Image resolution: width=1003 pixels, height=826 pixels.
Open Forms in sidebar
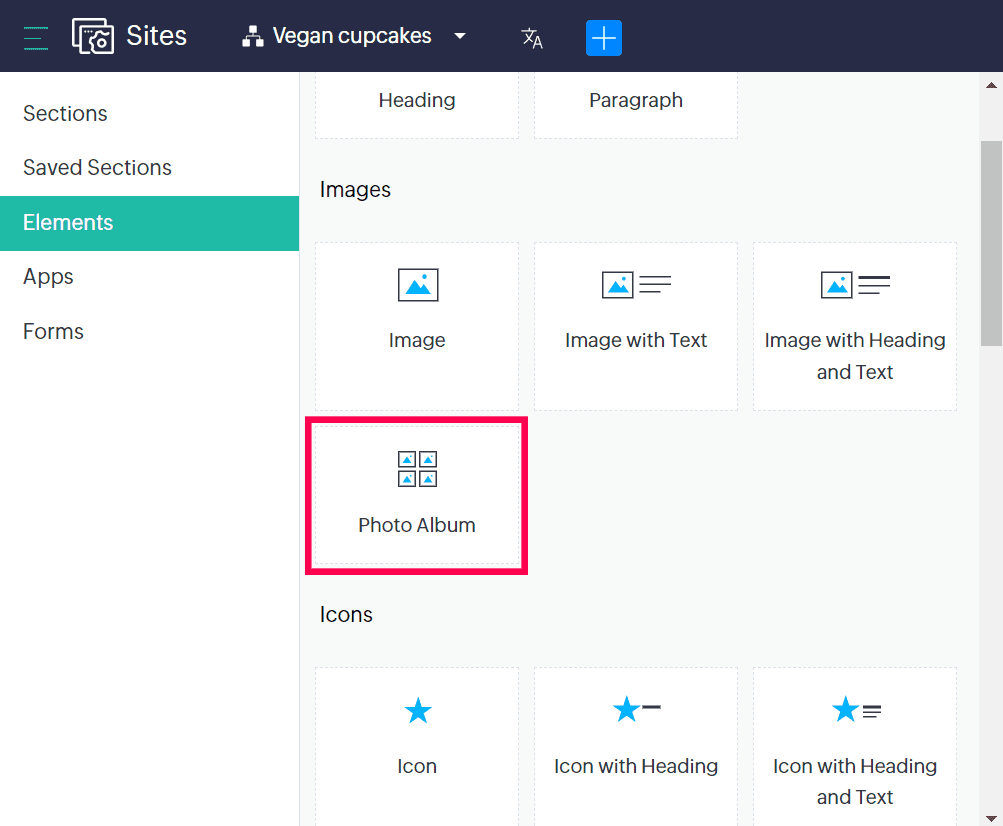coord(53,331)
